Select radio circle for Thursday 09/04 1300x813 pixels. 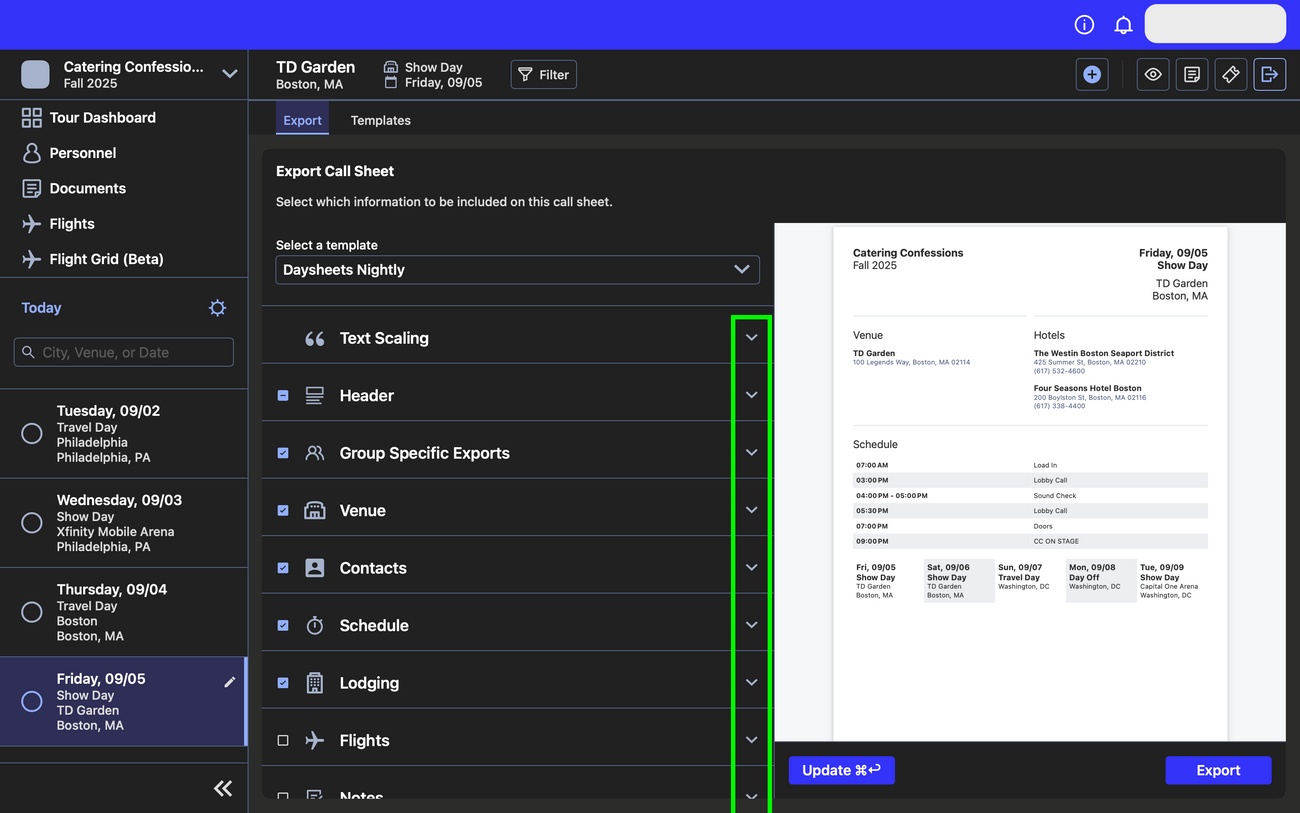(x=32, y=612)
